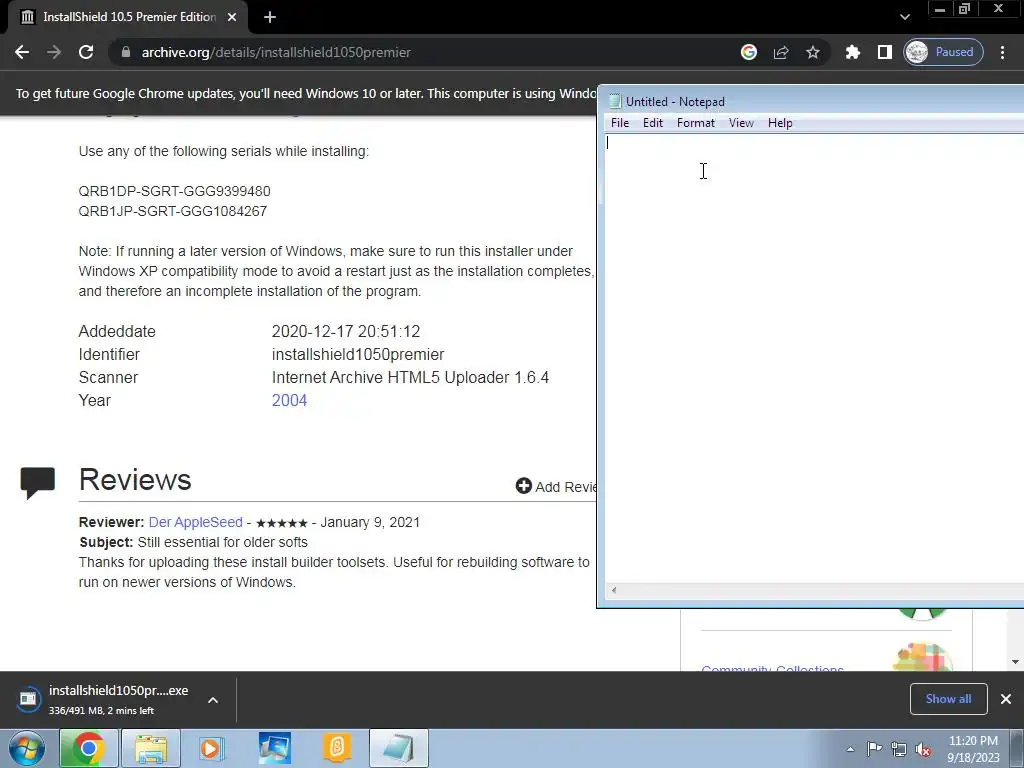The height and width of the screenshot is (768, 1024).
Task: Open the network tray icon
Action: (x=899, y=749)
